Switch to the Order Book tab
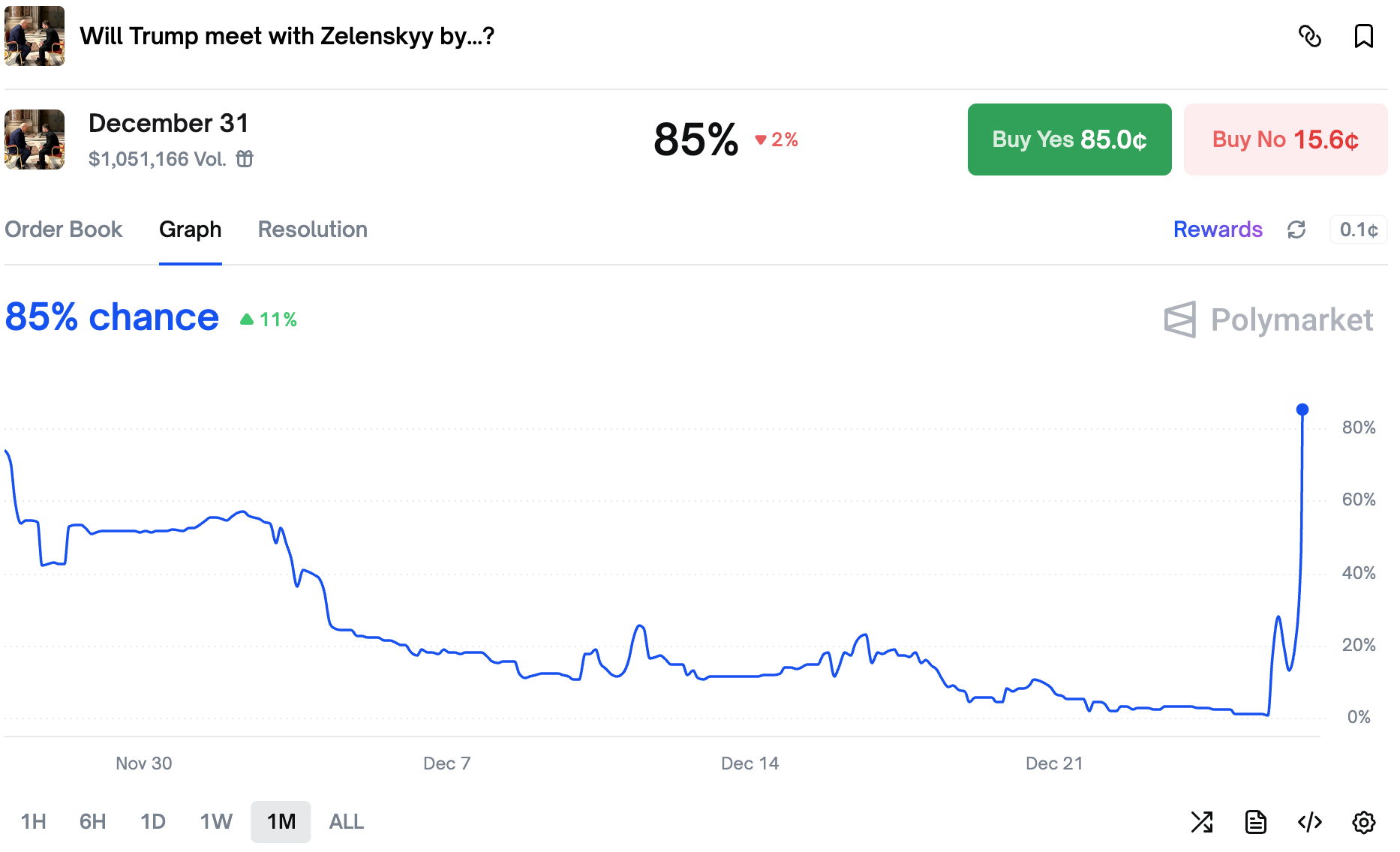This screenshot has height=852, width=1400. tap(64, 229)
